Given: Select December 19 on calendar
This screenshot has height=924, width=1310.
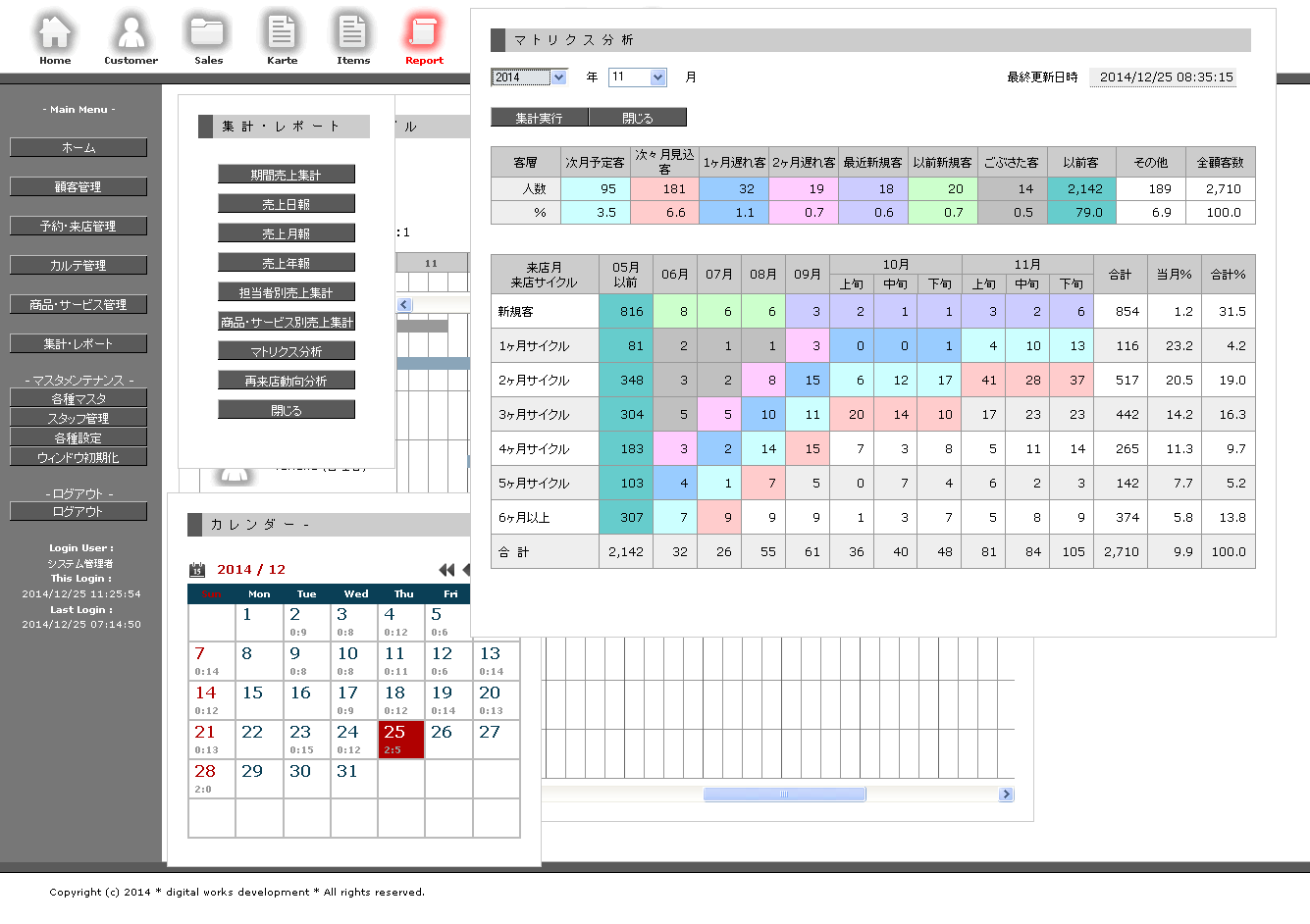Looking at the screenshot, I should coord(448,700).
